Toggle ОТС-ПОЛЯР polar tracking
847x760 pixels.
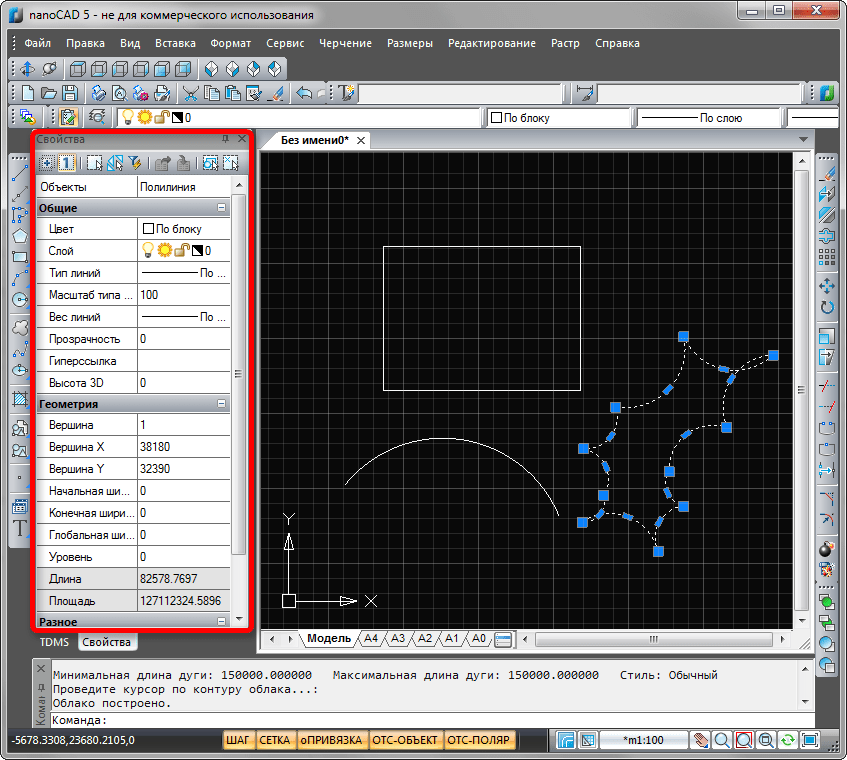[479, 740]
